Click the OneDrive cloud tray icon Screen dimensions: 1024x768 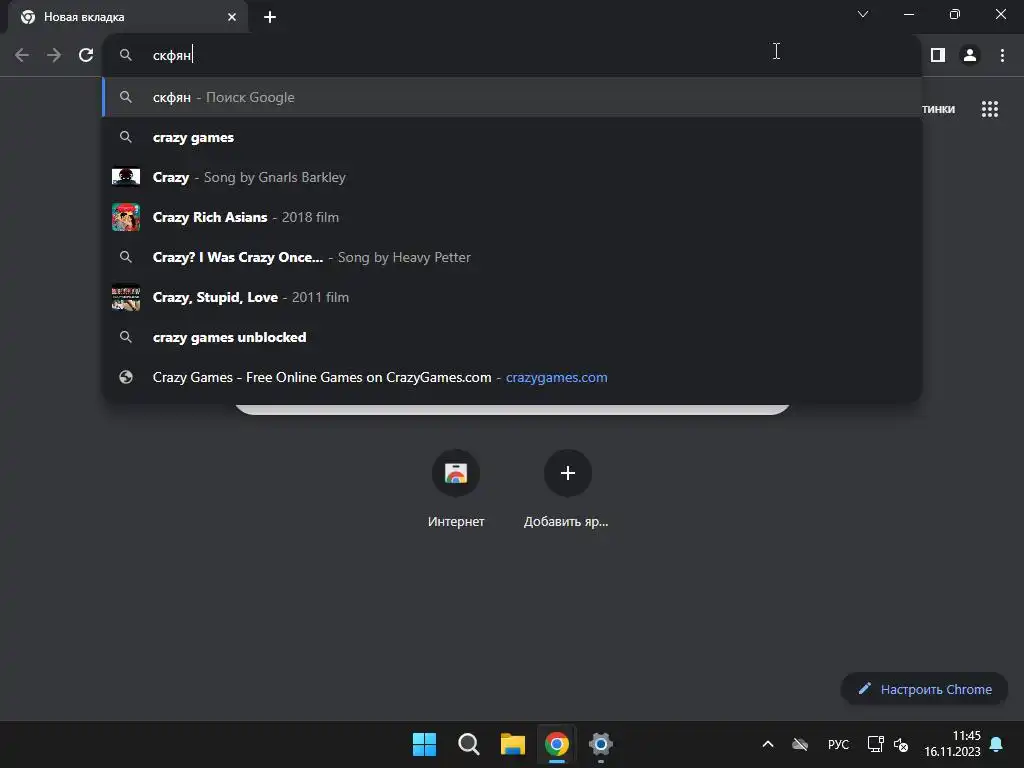coord(800,744)
